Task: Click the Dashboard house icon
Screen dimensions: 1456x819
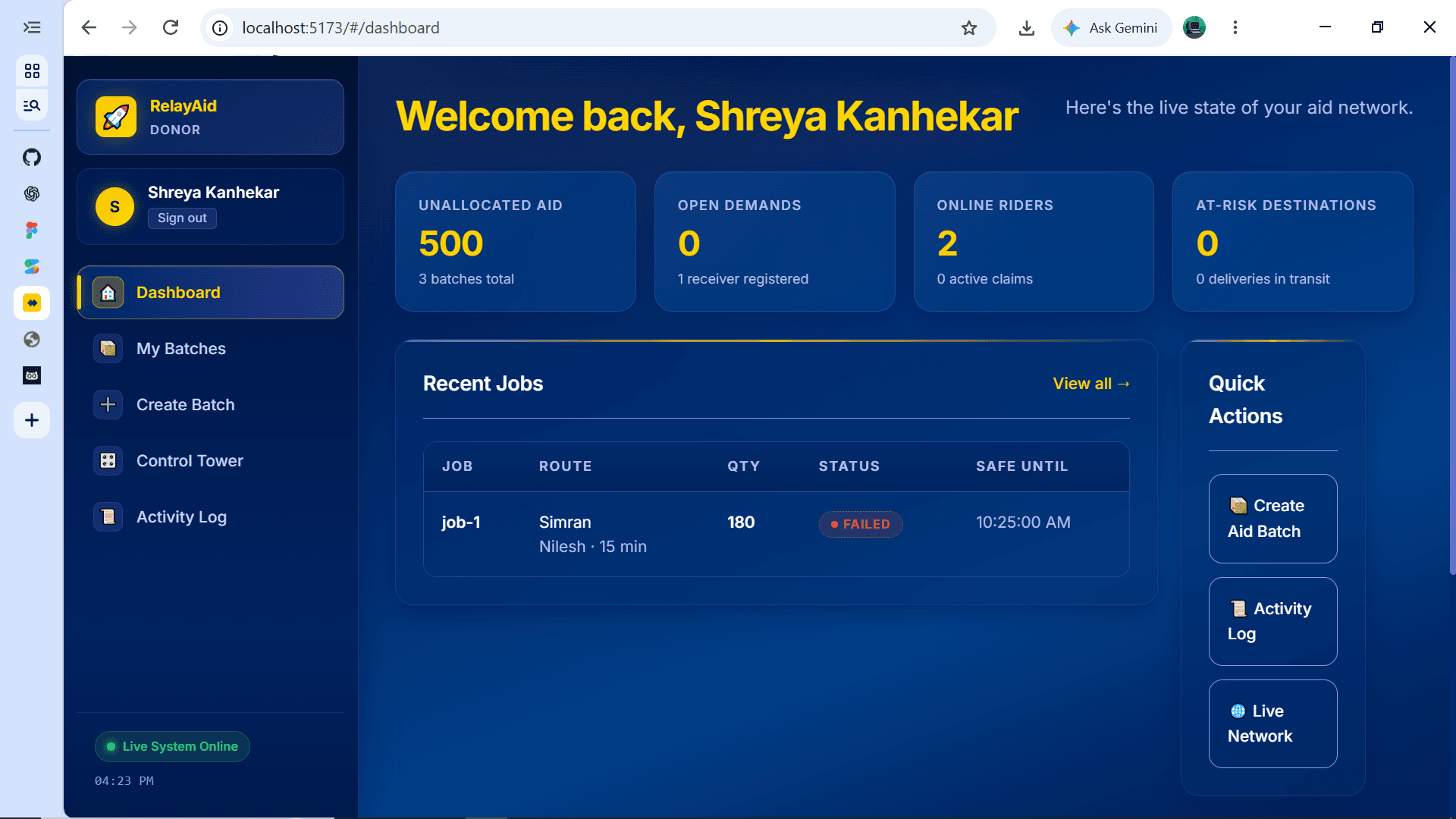Action: 108,293
